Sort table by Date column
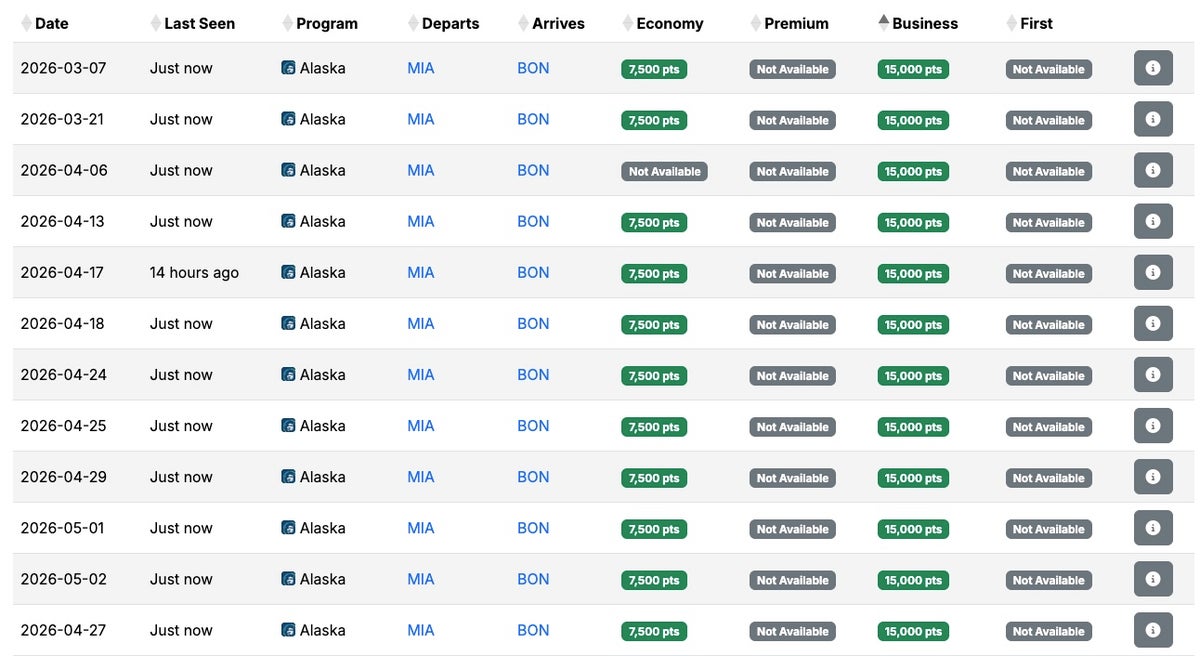 click(51, 23)
